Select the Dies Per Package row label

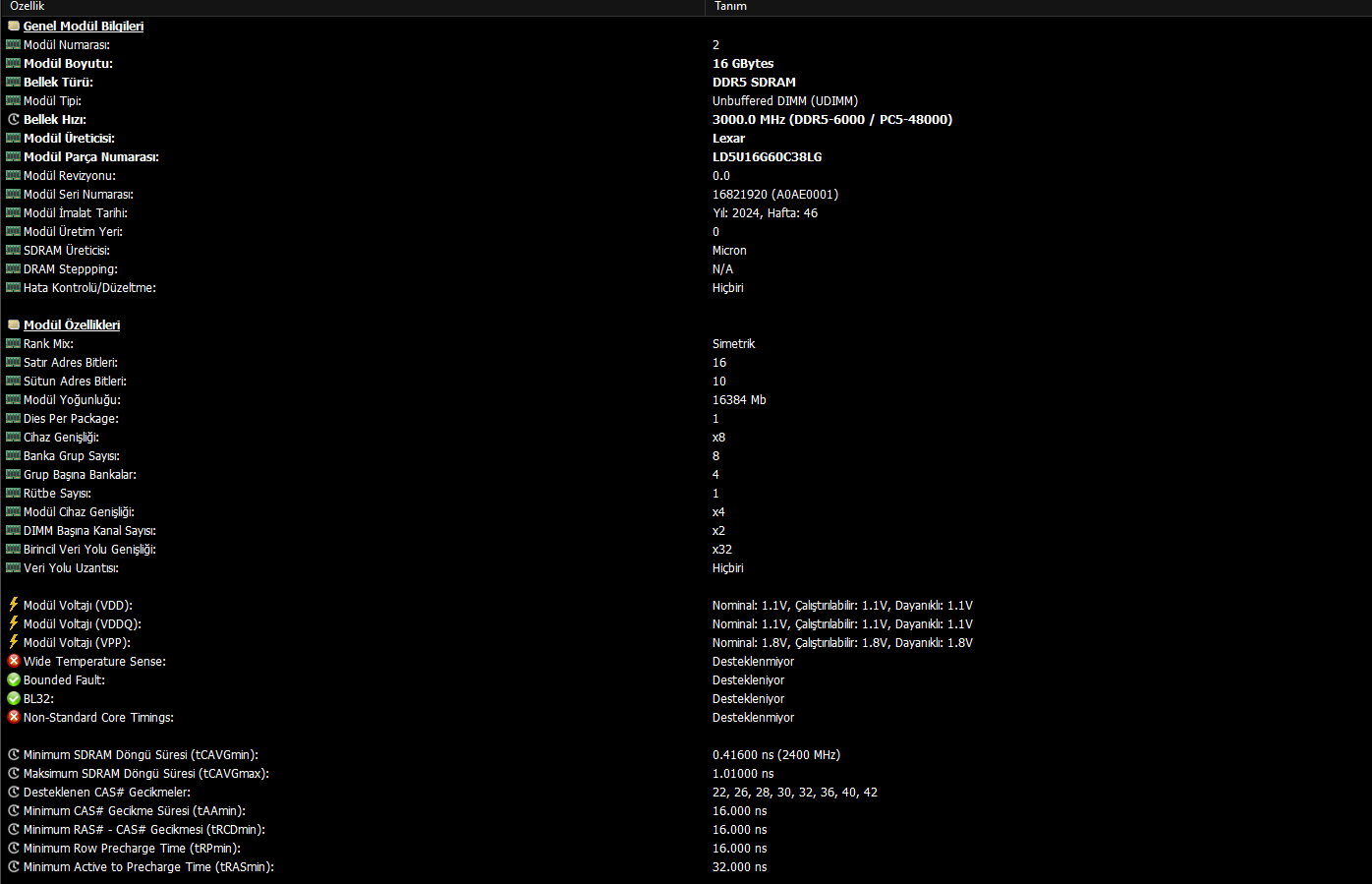coord(71,419)
